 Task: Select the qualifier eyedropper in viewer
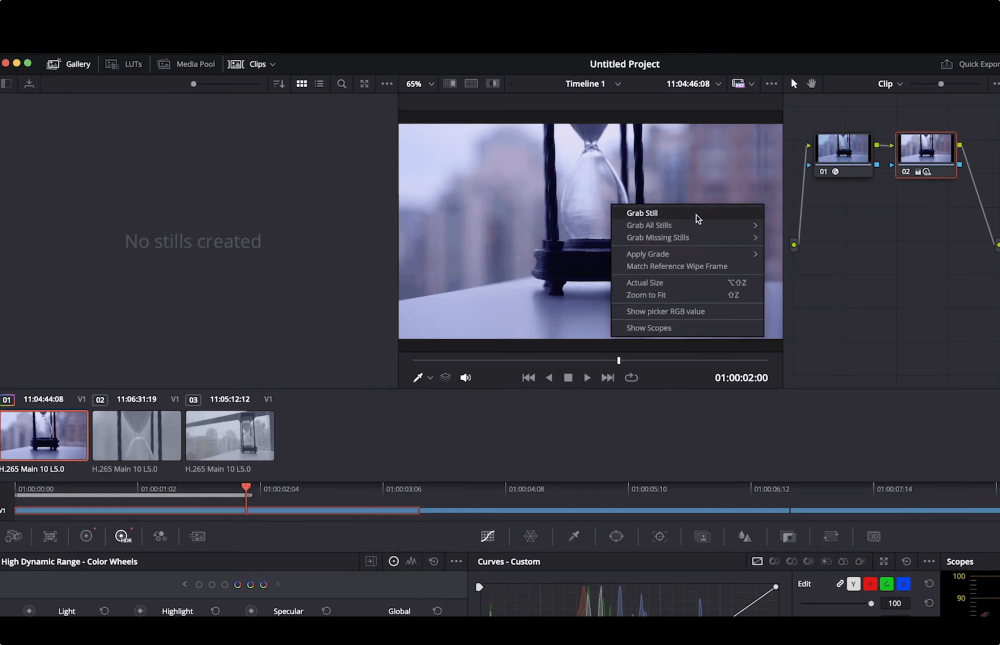pos(418,378)
